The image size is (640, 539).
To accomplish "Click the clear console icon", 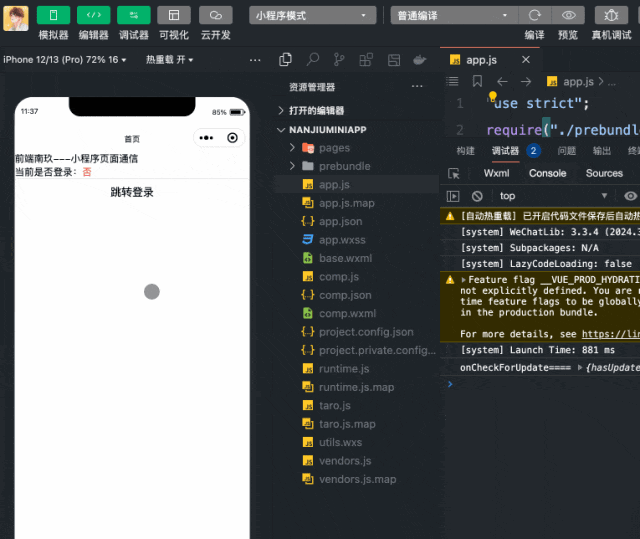I will coord(477,197).
